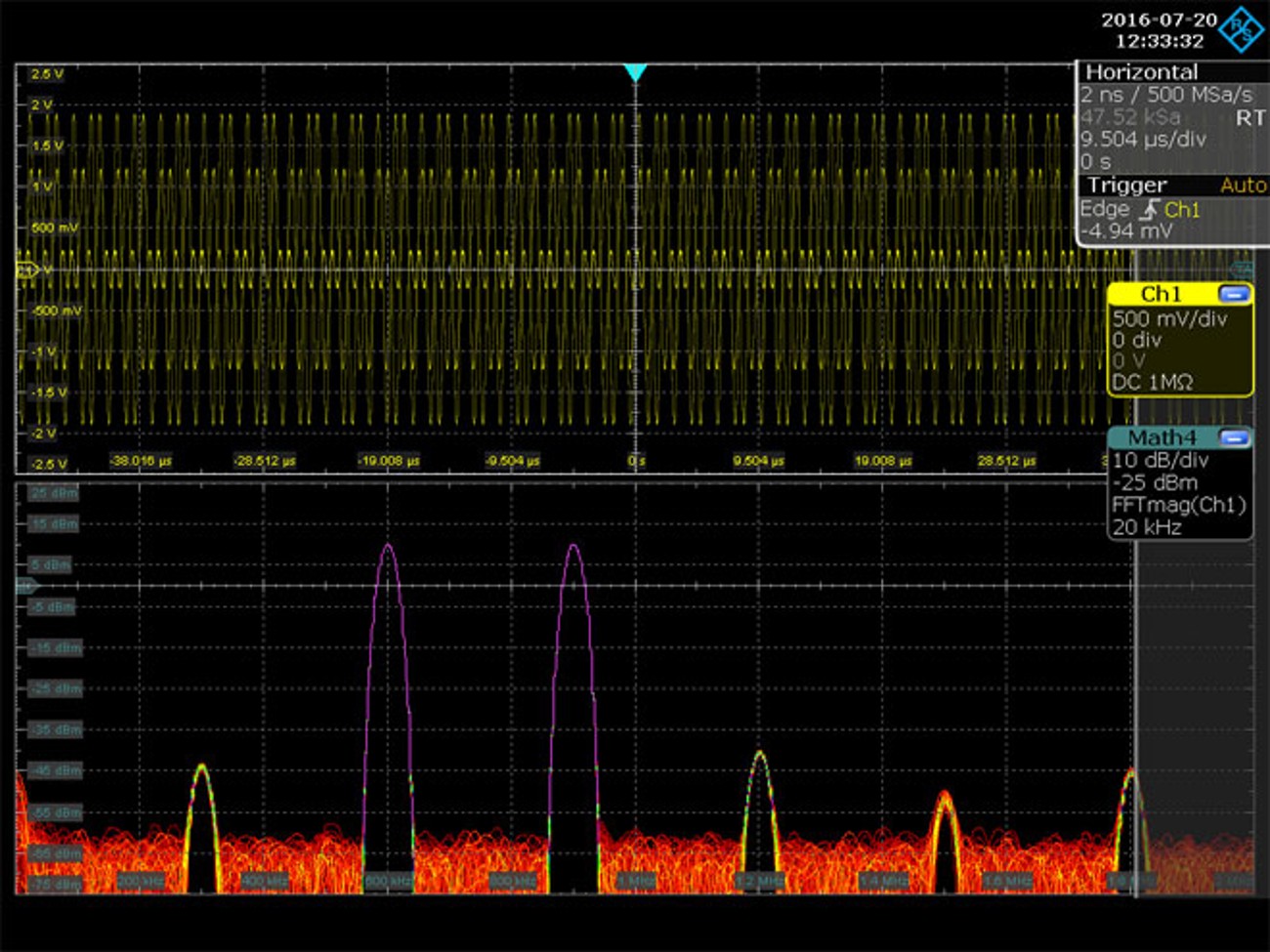This screenshot has height=952, width=1270.
Task: Select the 10 dB/div FFT scale value
Action: coord(1160,460)
